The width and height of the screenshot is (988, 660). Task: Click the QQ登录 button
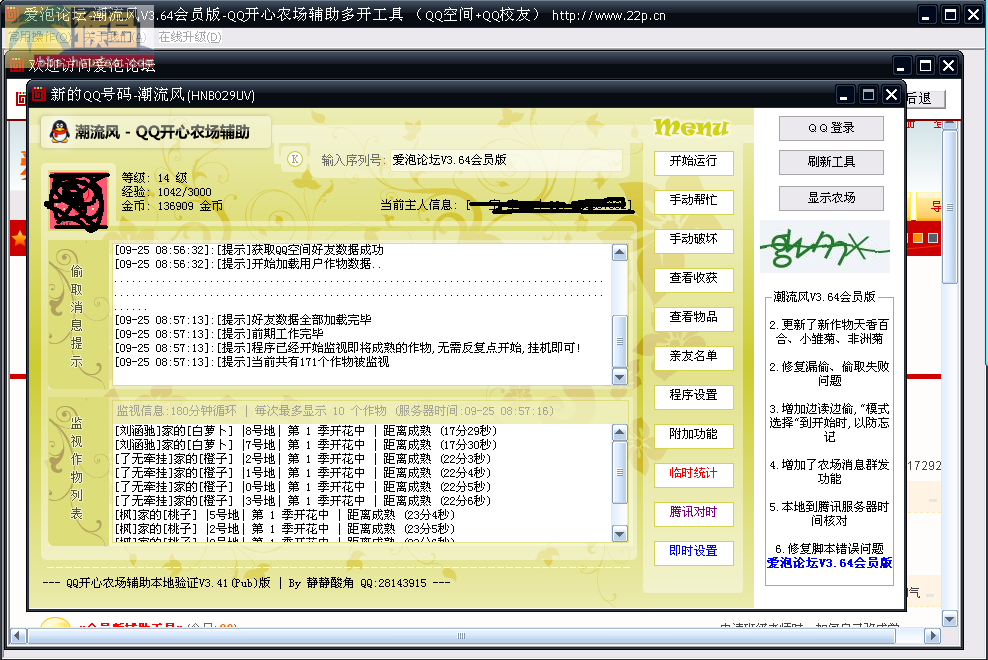pos(831,129)
